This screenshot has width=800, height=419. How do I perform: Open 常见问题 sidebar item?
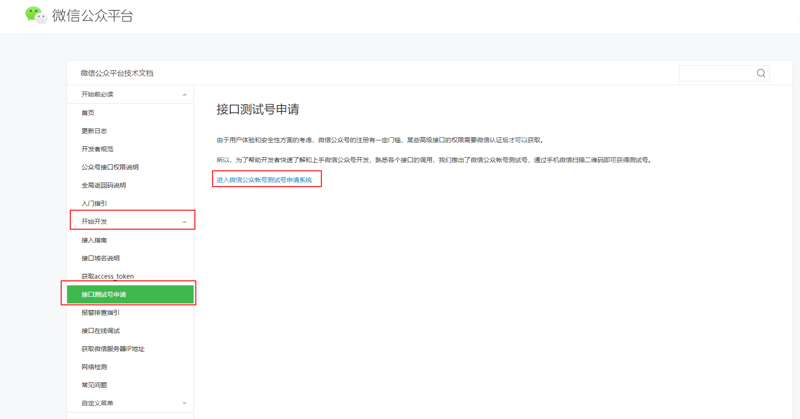(94, 385)
